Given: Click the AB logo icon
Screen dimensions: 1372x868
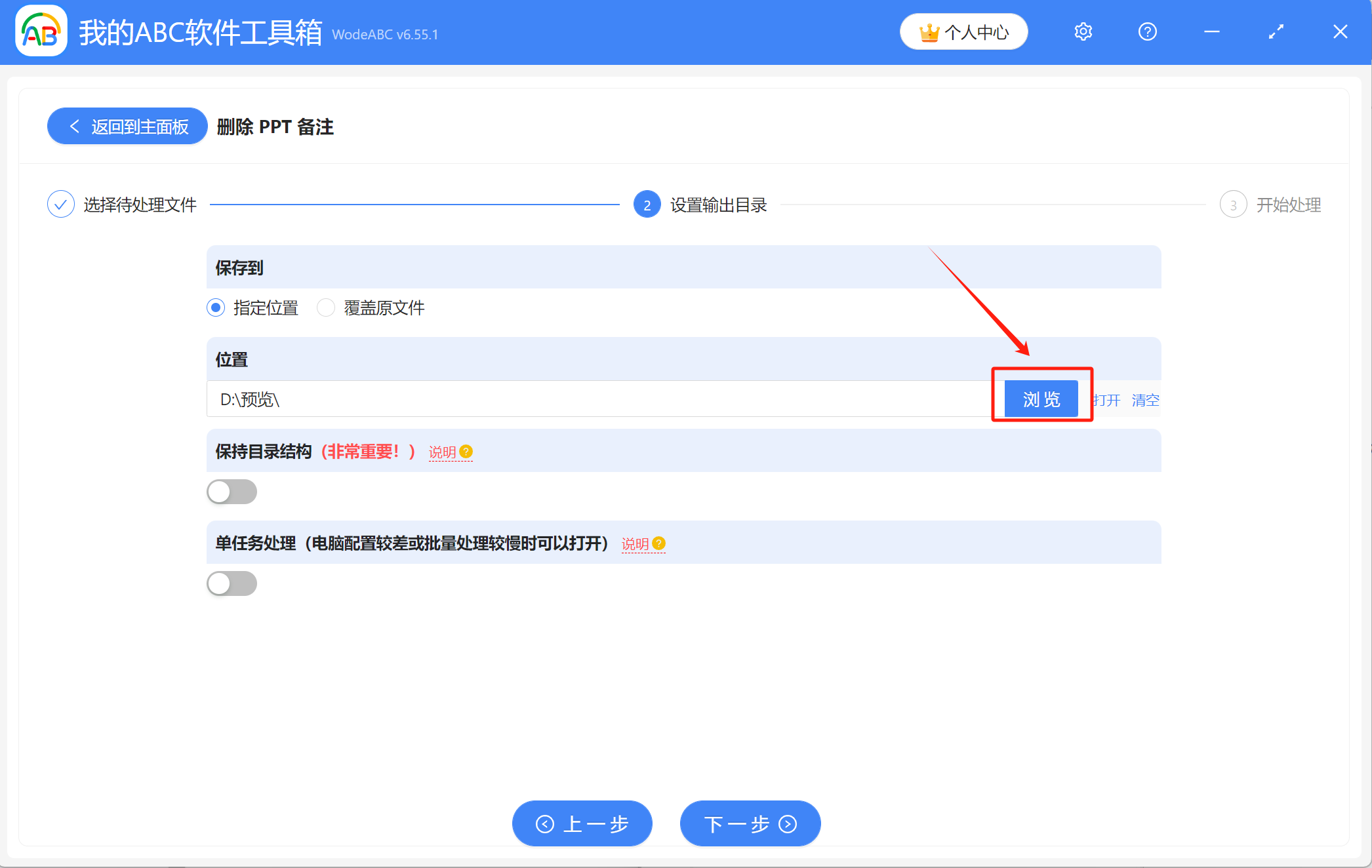Looking at the screenshot, I should click(41, 31).
